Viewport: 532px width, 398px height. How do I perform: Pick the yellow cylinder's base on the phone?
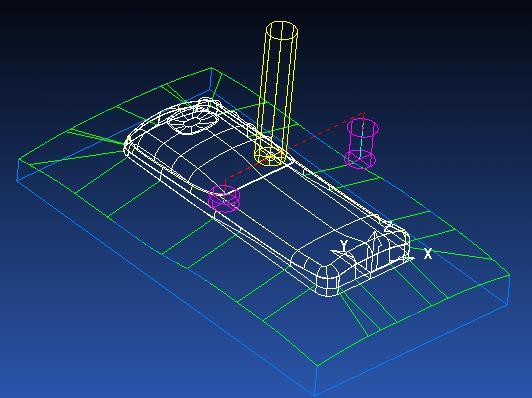pos(270,157)
